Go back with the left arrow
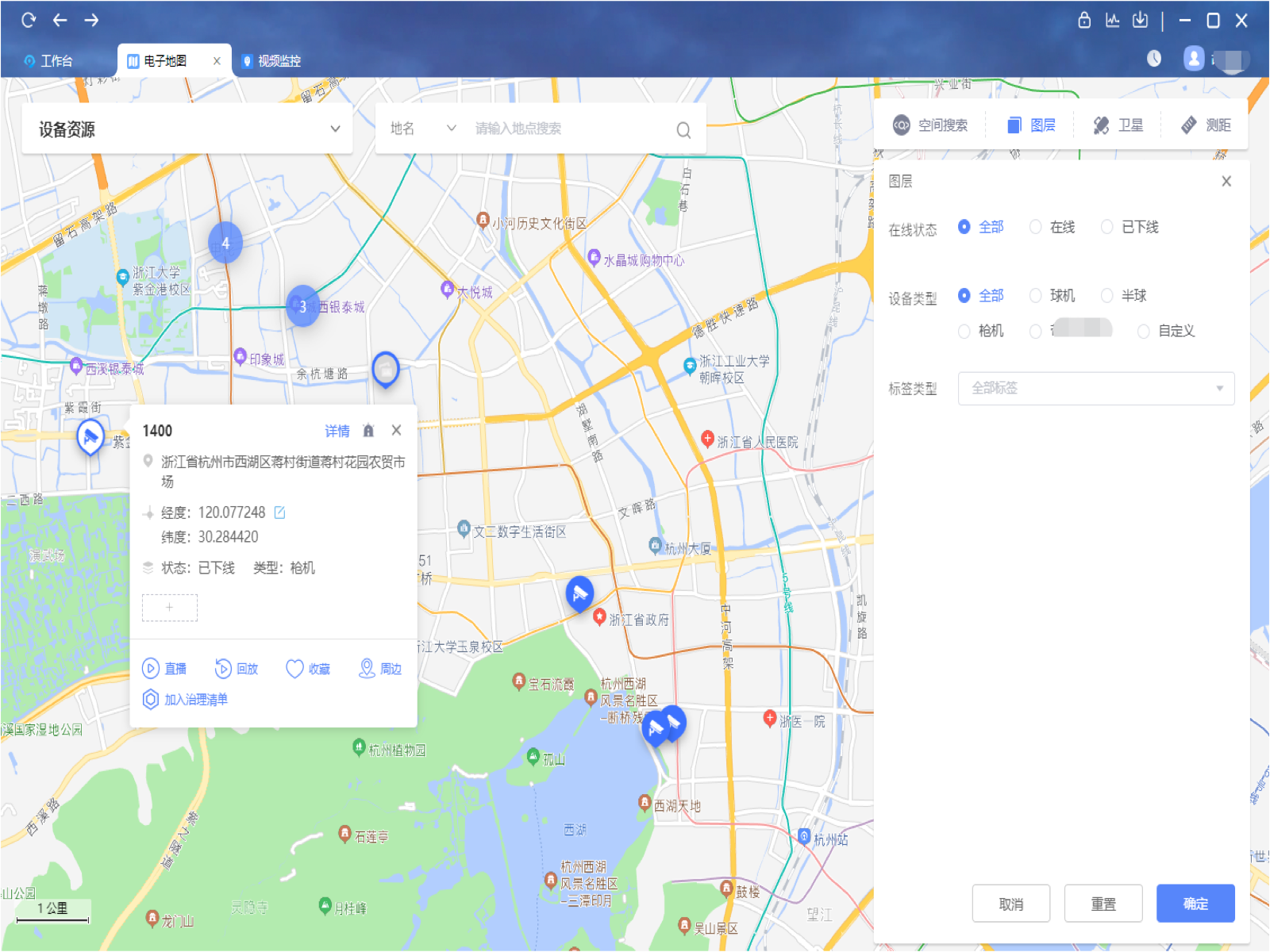1270x952 pixels. (x=60, y=20)
